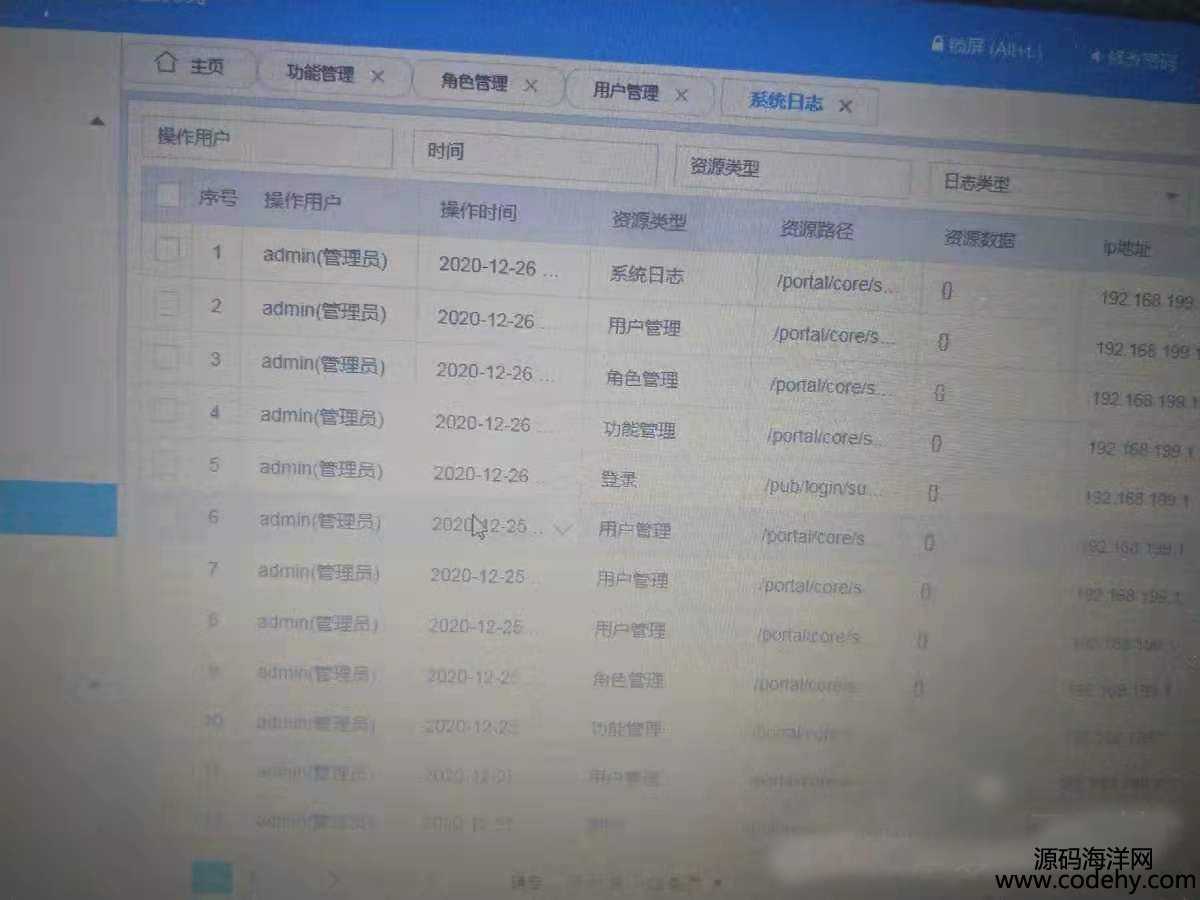Viewport: 1200px width, 900px height.
Task: Select the 功能管理 cell in row 4
Action: [x=639, y=431]
